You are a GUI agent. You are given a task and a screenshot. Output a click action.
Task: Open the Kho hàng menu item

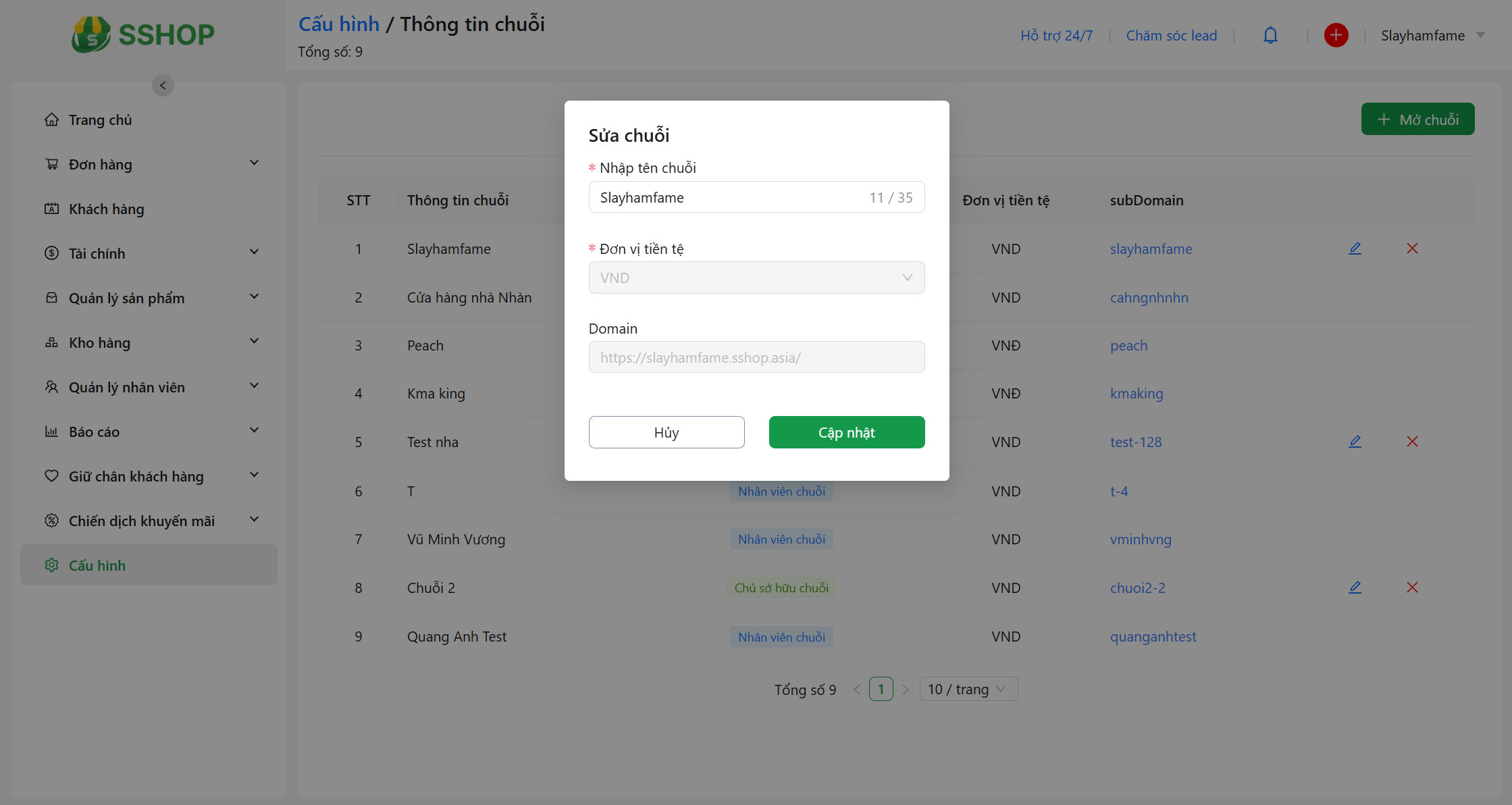click(x=149, y=342)
